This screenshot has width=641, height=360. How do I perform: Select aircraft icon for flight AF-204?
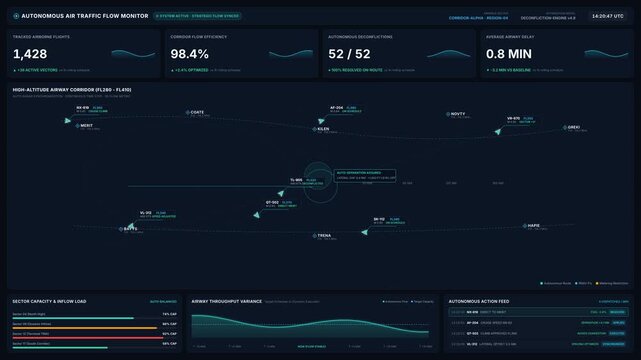click(321, 121)
